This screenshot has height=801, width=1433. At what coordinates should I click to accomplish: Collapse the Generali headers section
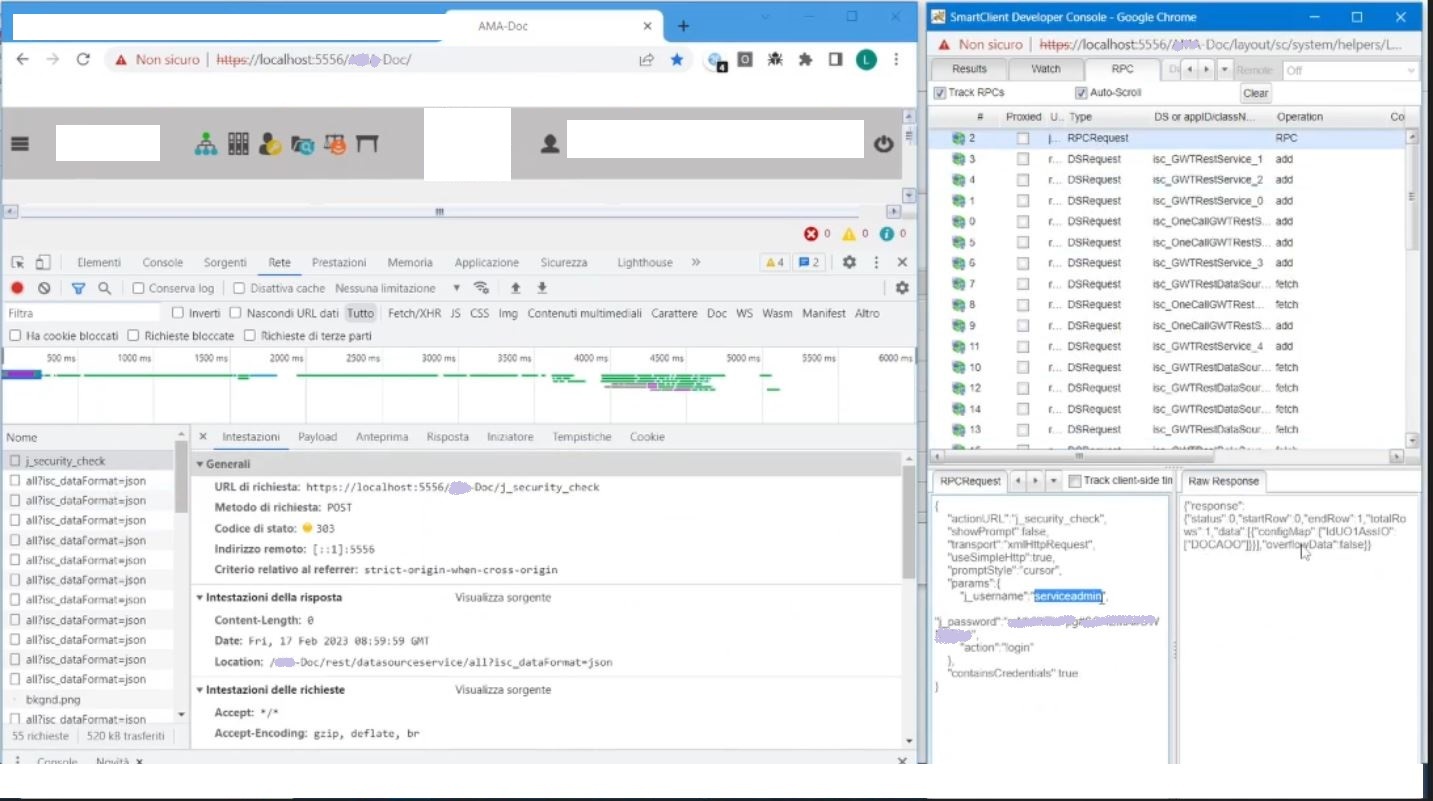point(200,464)
